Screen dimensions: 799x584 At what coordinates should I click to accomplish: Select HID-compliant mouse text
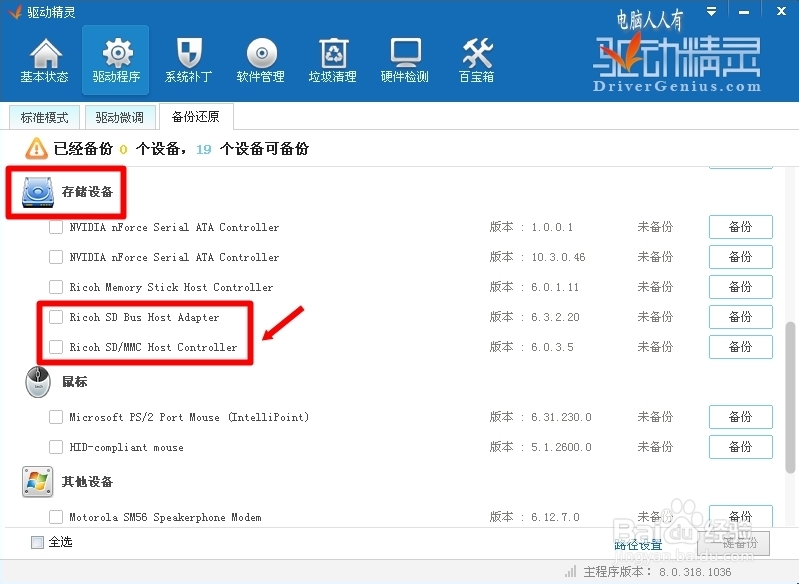126,447
